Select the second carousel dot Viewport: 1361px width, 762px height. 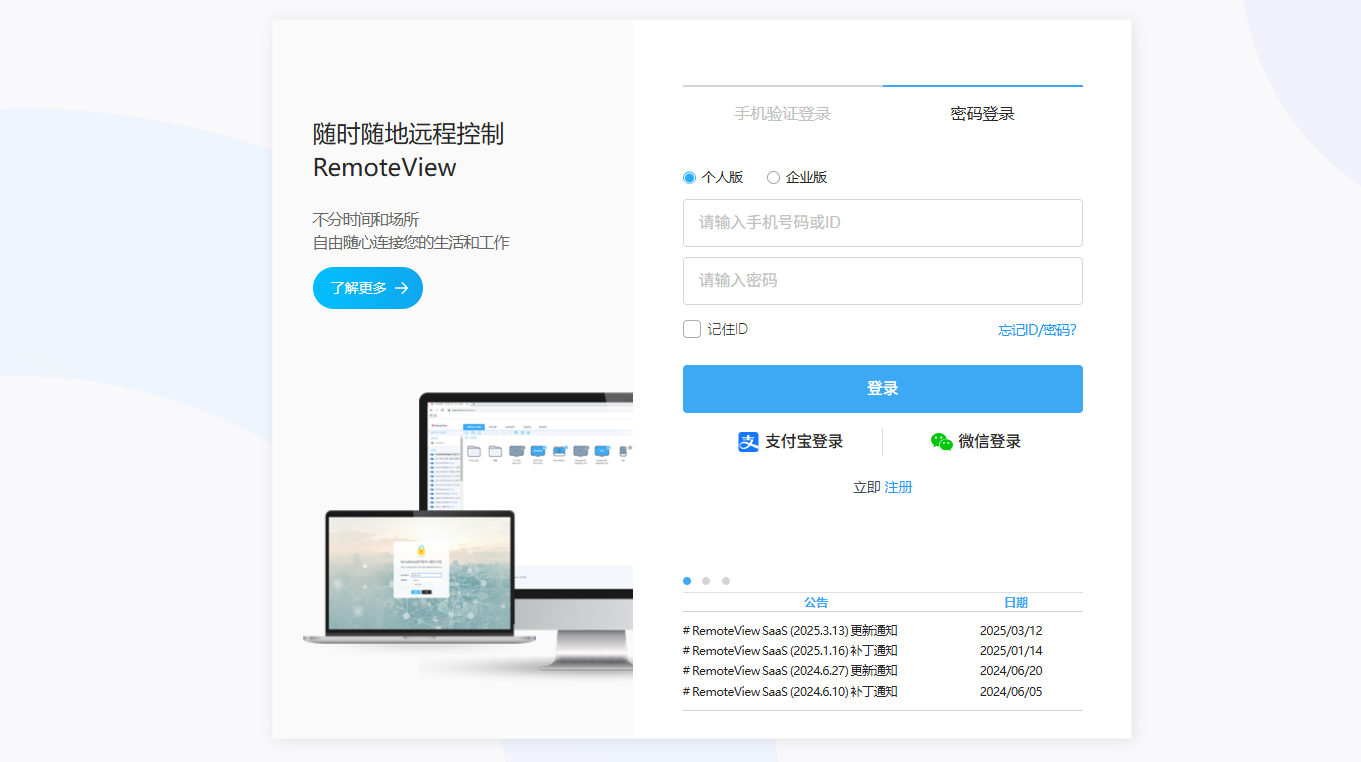point(706,581)
